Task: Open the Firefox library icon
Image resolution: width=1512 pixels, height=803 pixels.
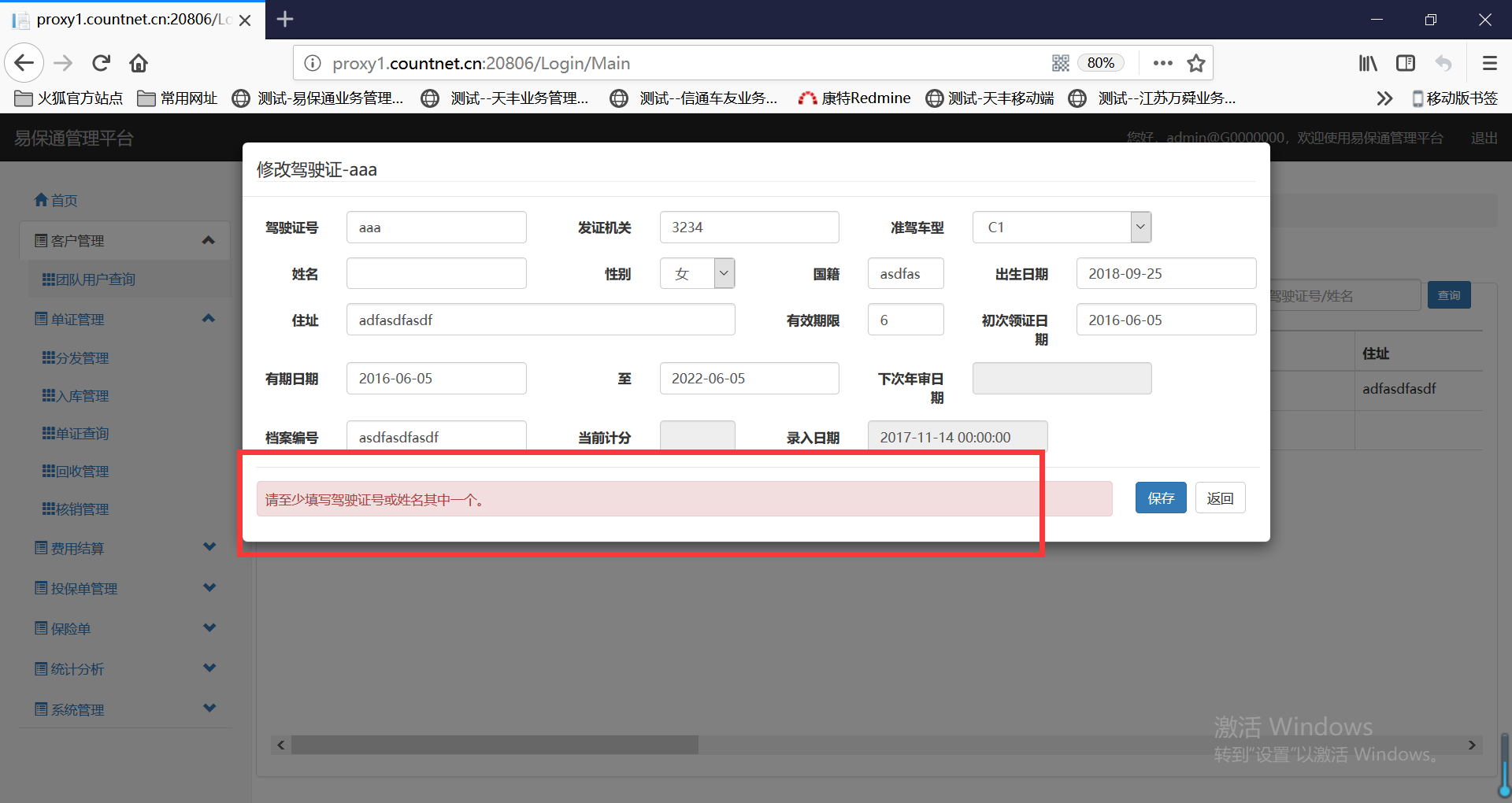Action: pos(1368,63)
